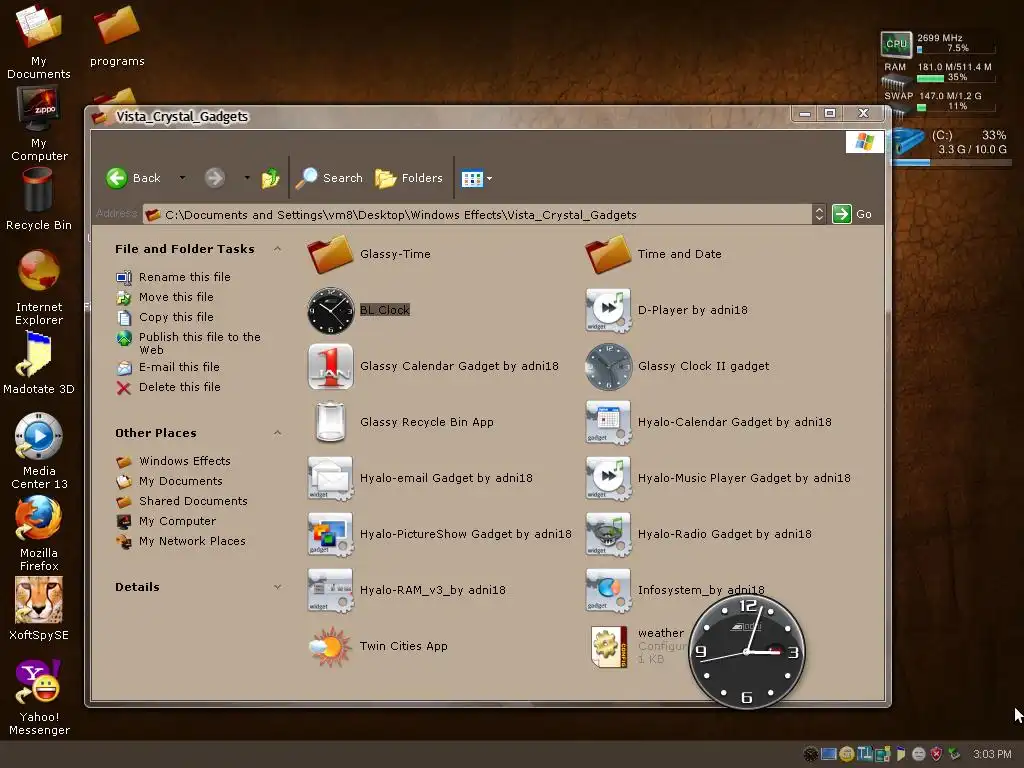Open XoftSpySE desktop icon
Image resolution: width=1024 pixels, height=768 pixels.
tap(39, 609)
